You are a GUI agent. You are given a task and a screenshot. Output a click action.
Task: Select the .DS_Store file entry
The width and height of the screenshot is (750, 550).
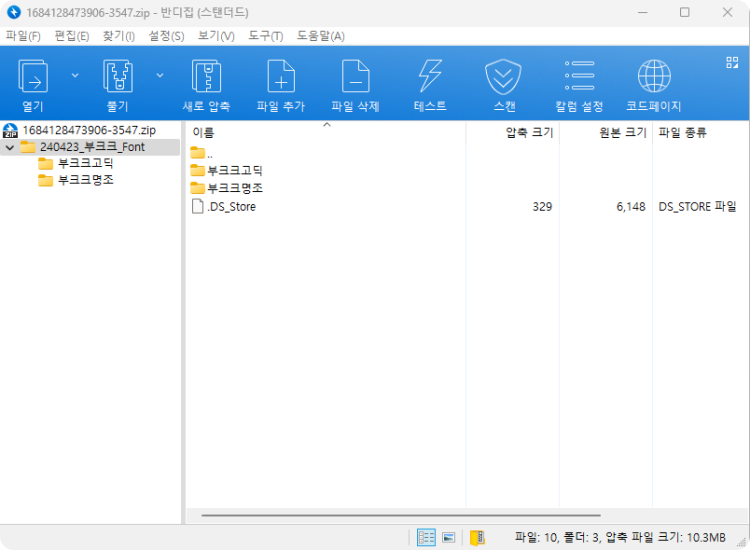tap(223, 207)
